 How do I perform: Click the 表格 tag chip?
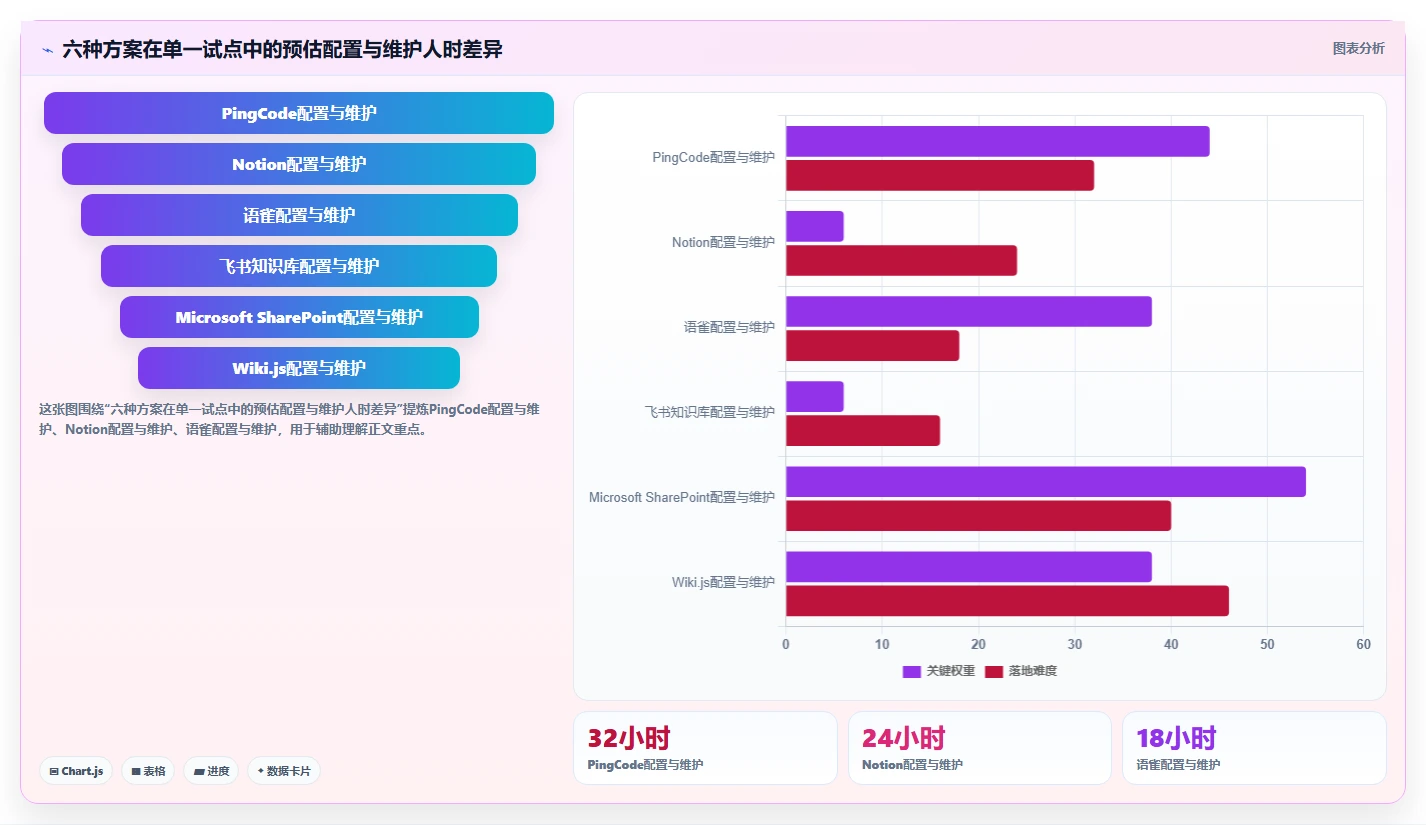point(148,771)
